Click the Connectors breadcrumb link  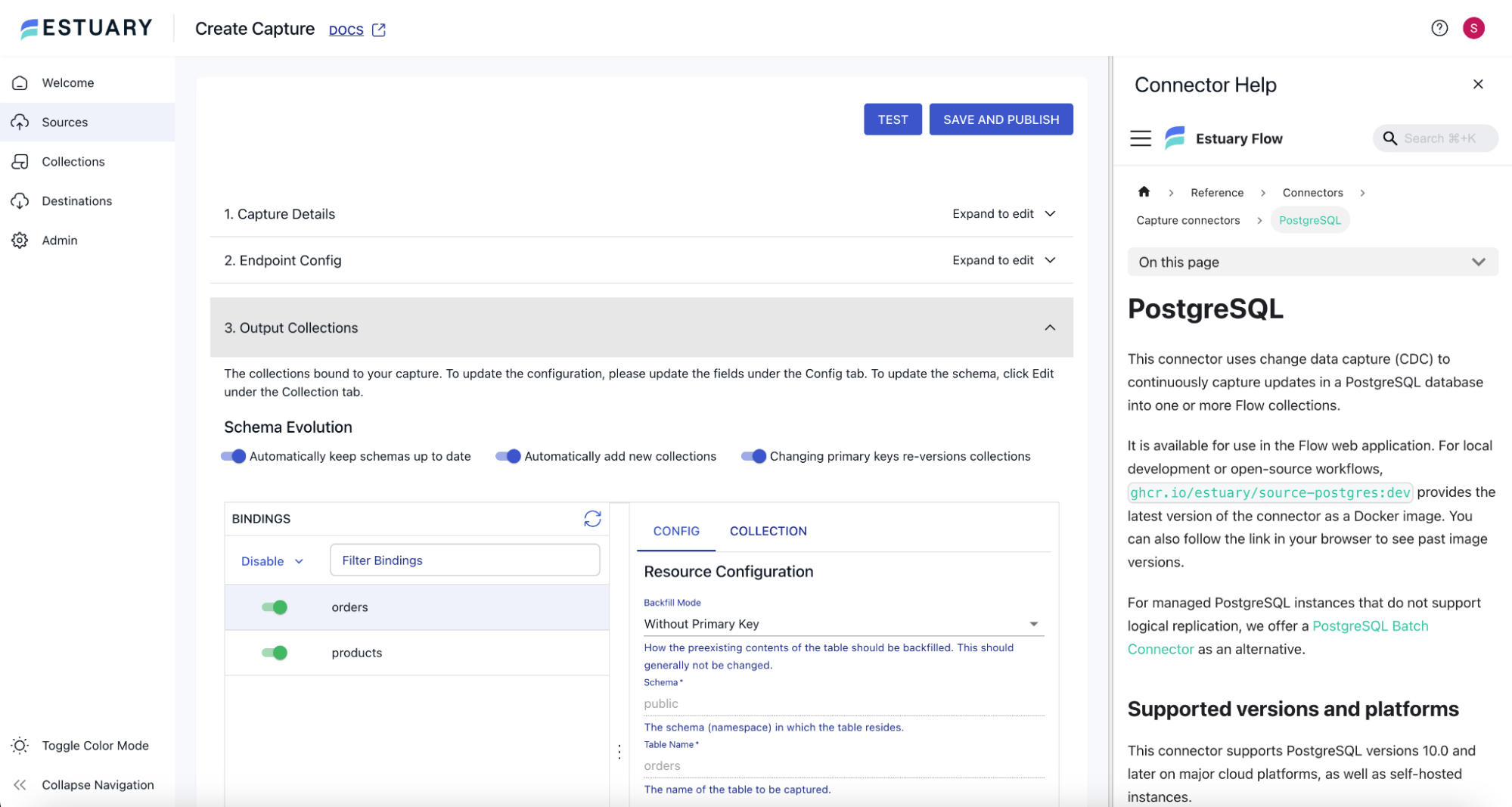pos(1312,192)
